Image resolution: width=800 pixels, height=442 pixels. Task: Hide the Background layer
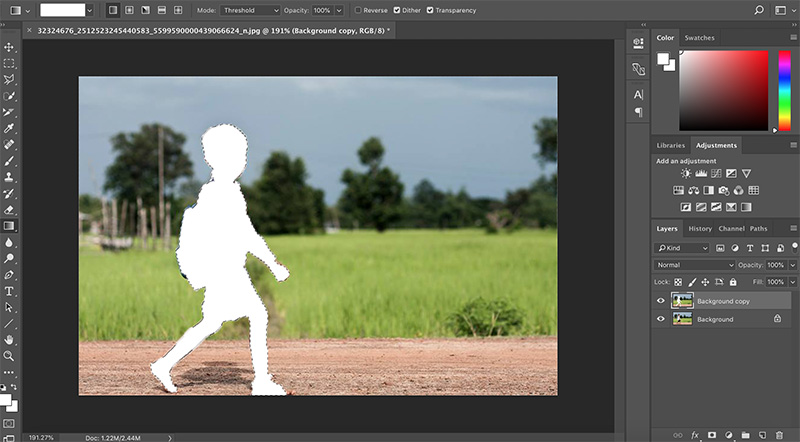point(661,319)
